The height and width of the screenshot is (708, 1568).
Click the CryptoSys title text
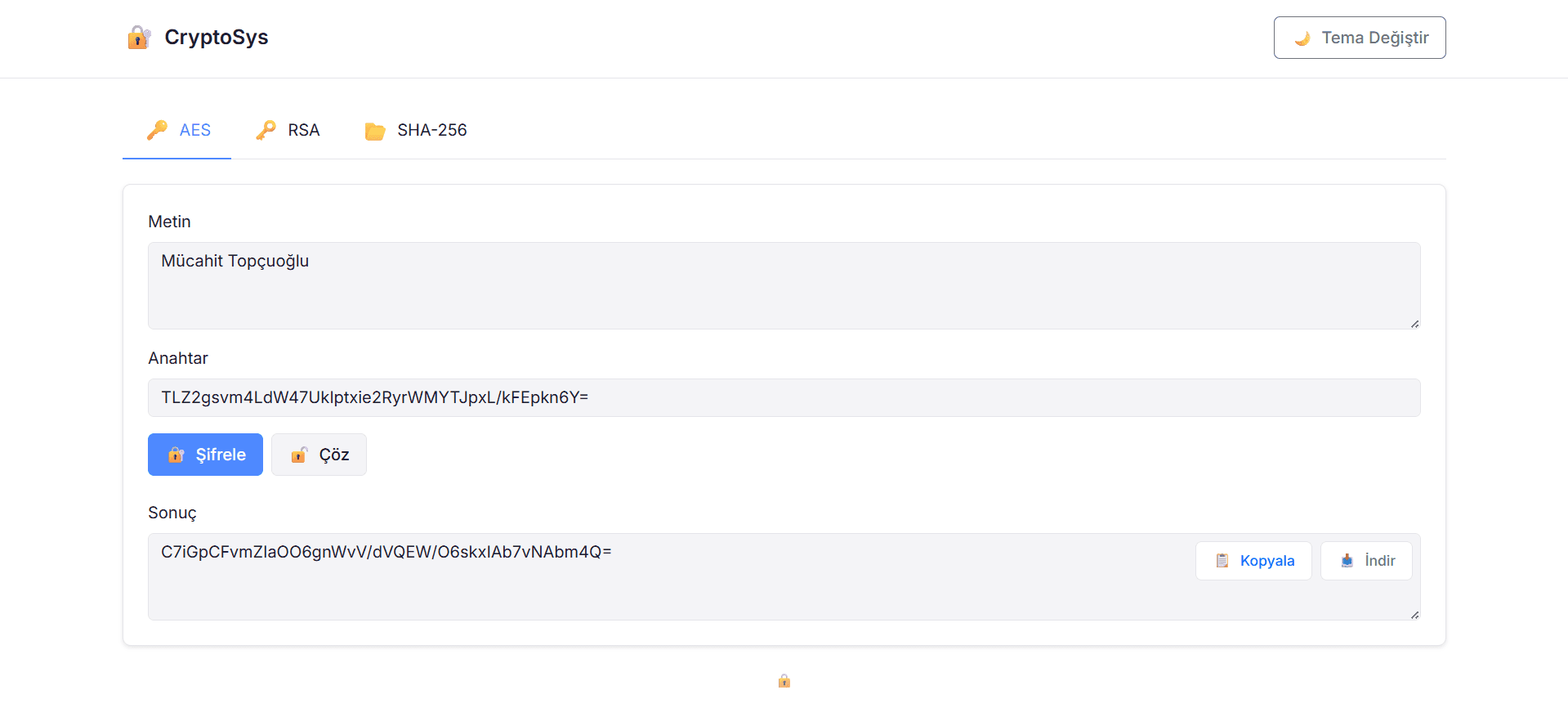pos(217,38)
